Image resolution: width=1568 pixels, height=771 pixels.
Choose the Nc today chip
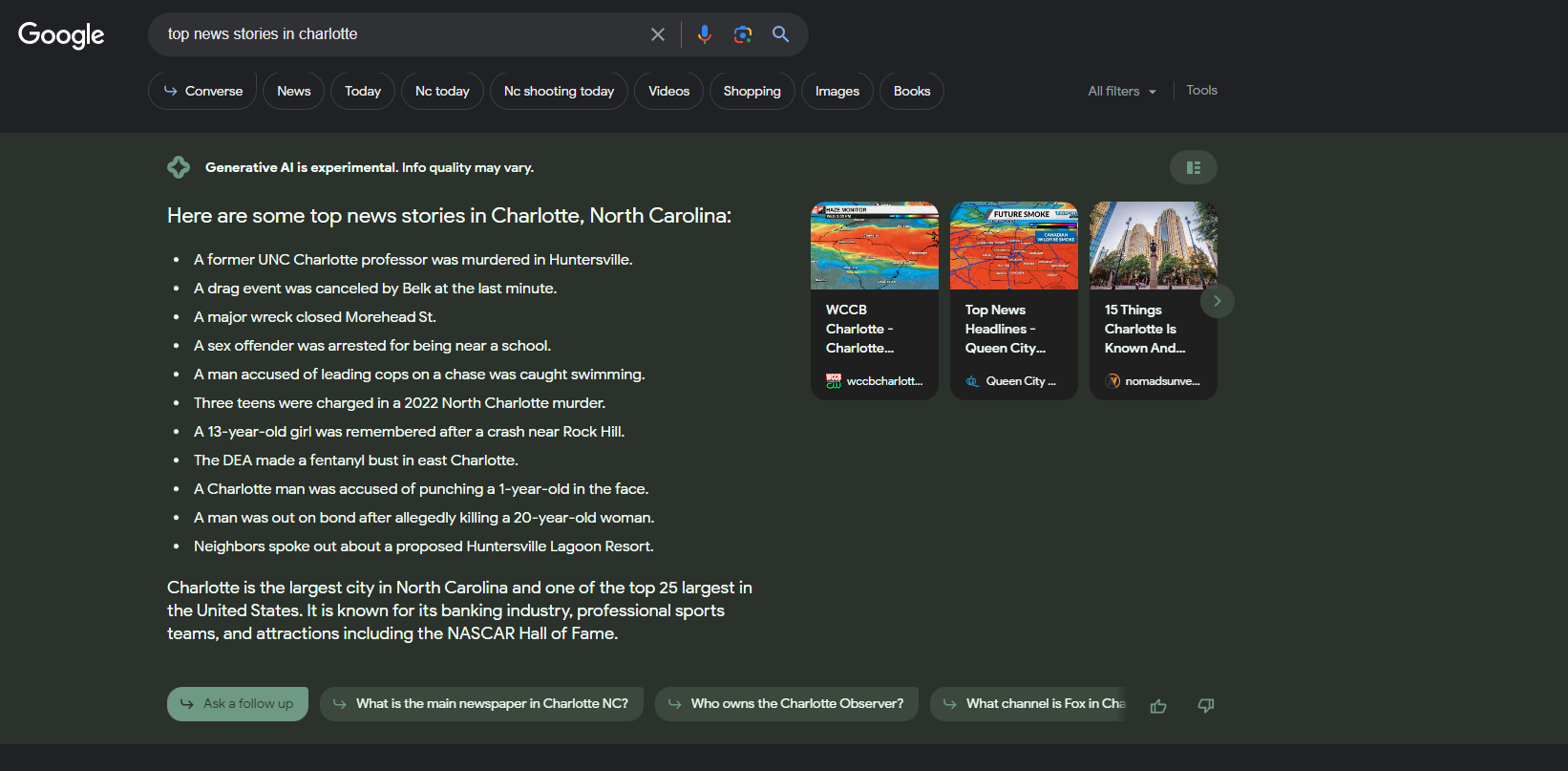442,91
